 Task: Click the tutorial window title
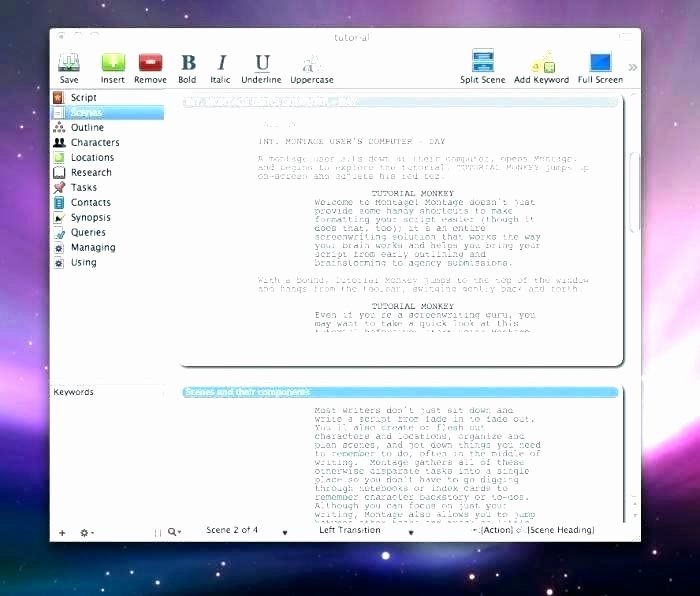pyautogui.click(x=352, y=38)
